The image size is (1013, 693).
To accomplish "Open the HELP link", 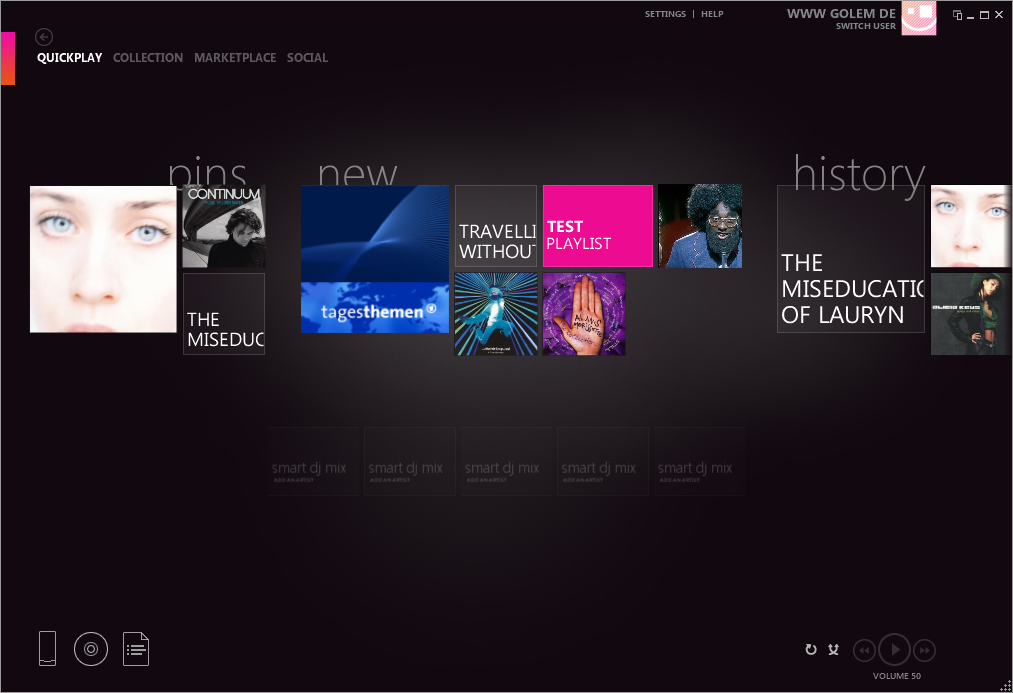I will [x=712, y=13].
